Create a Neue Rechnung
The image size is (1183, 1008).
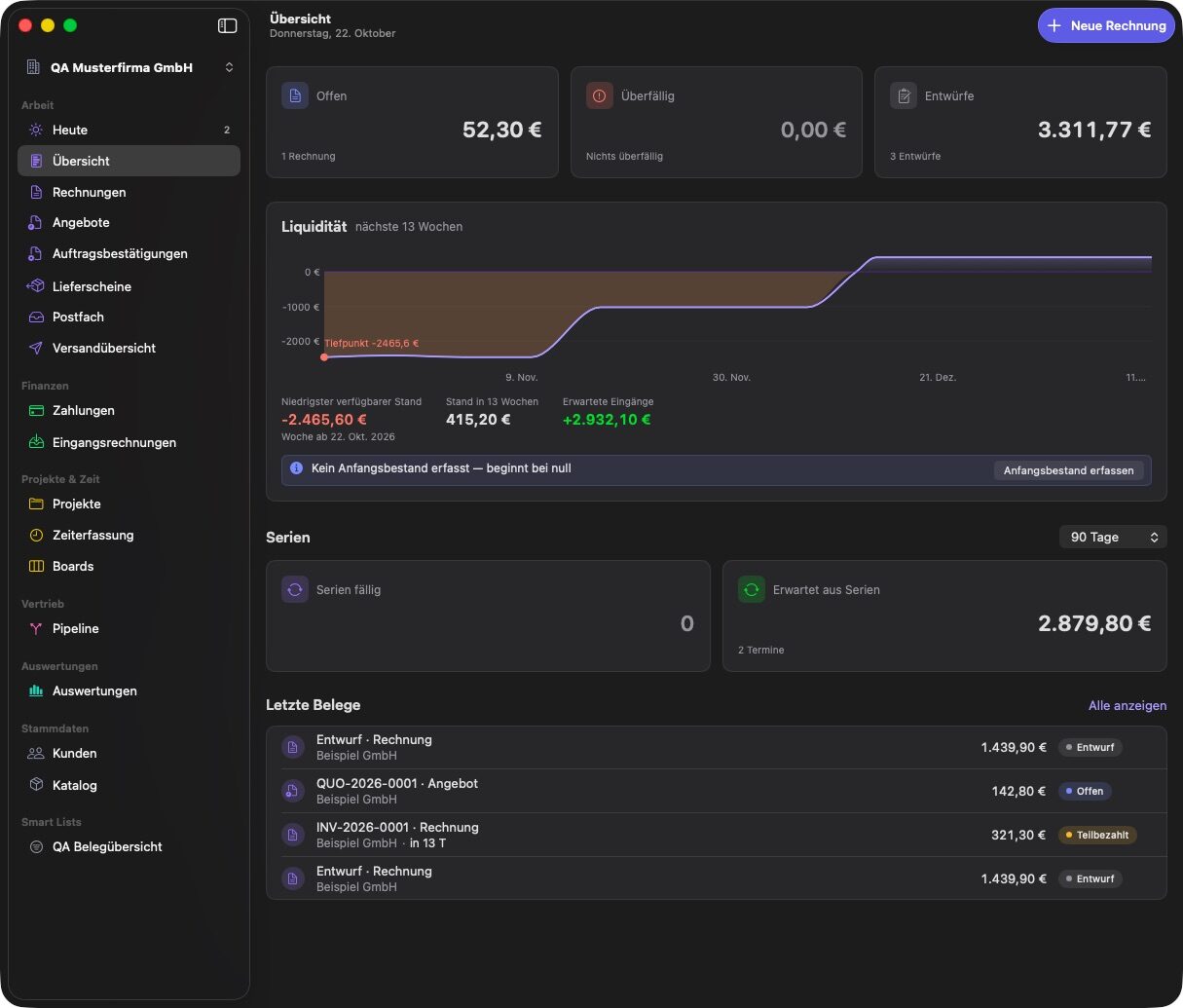(x=1106, y=26)
